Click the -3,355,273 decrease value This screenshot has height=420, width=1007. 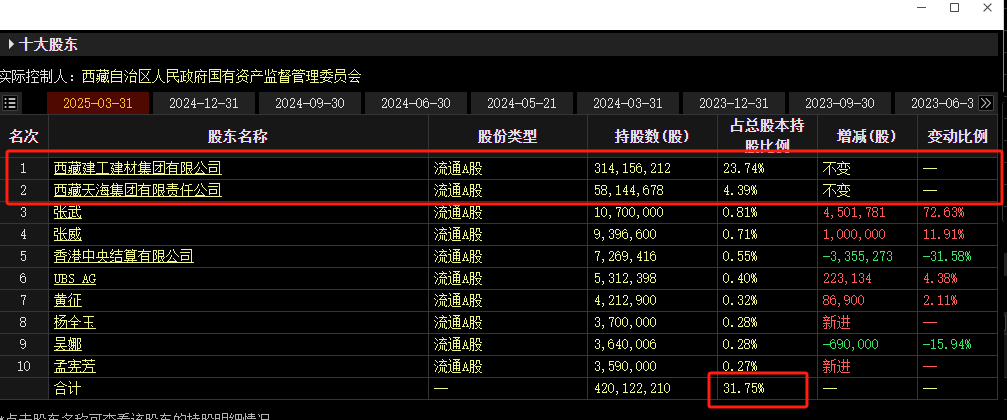pyautogui.click(x=857, y=256)
